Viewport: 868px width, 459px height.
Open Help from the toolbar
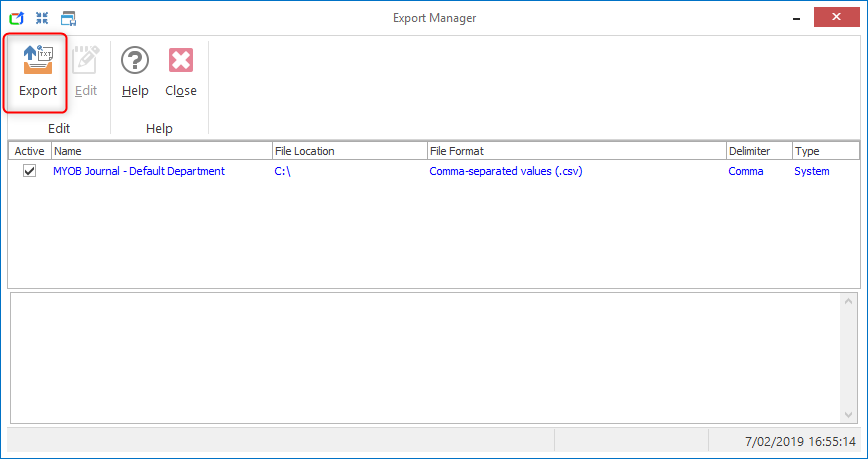(x=135, y=72)
